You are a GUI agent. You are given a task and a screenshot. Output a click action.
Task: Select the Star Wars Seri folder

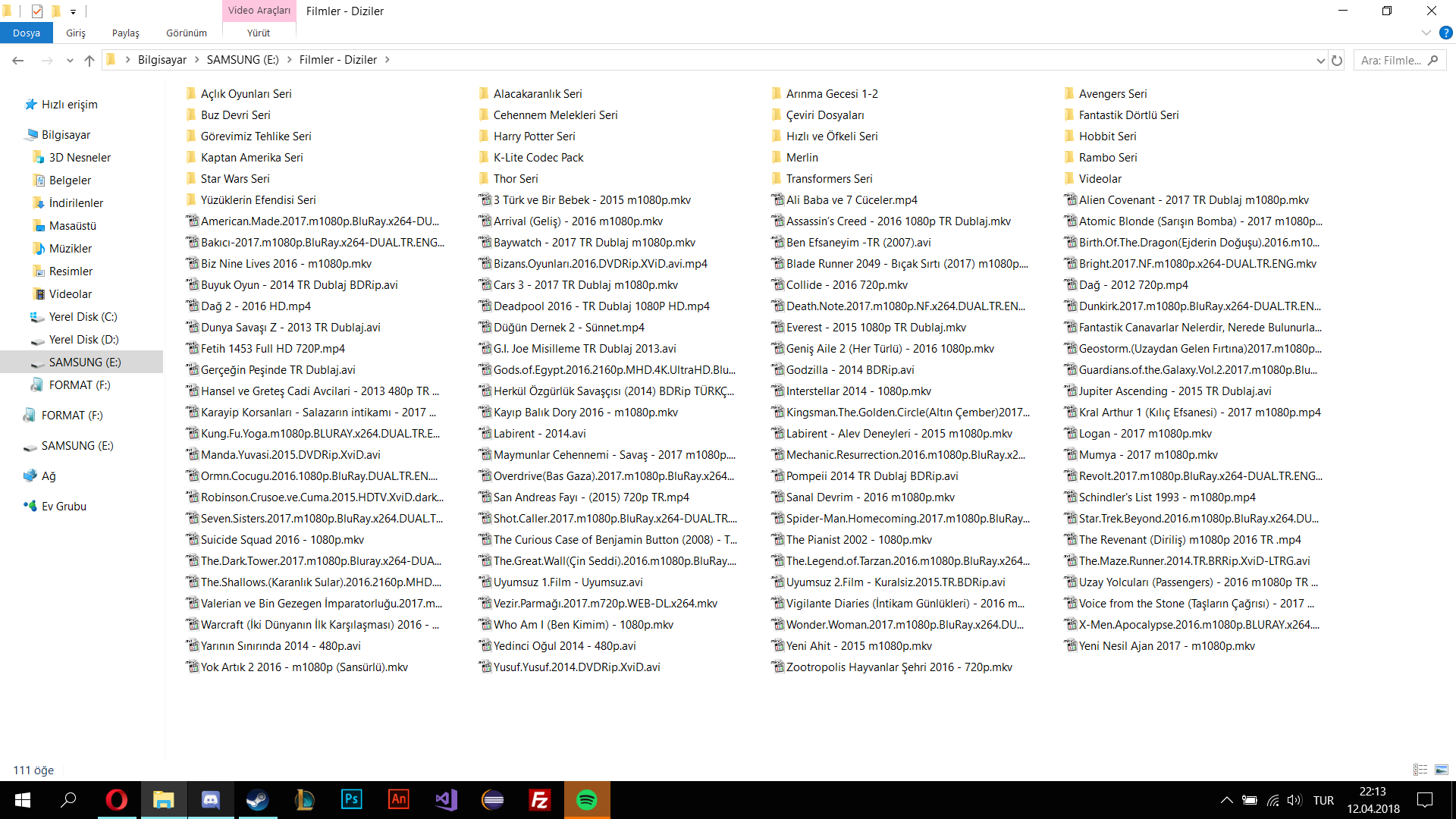coord(235,179)
